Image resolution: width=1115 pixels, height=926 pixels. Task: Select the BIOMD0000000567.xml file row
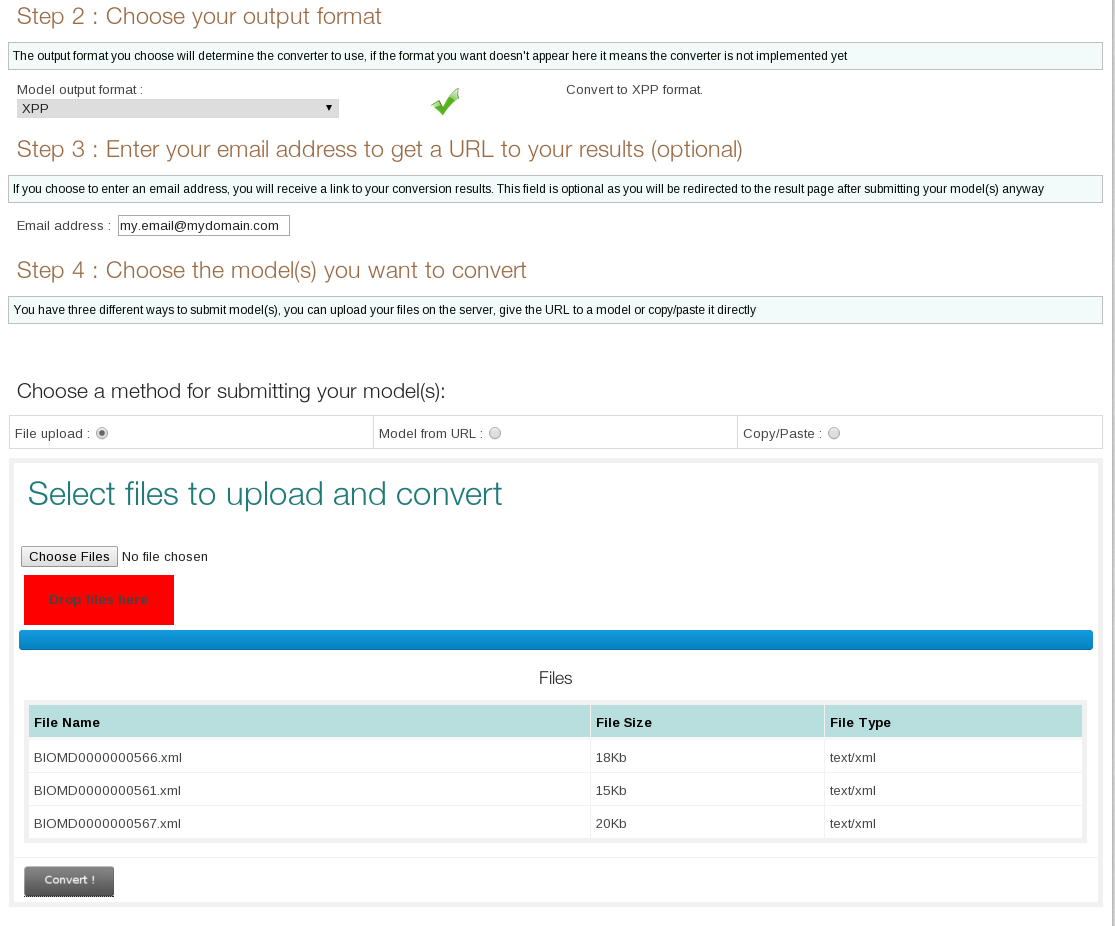[x=109, y=823]
